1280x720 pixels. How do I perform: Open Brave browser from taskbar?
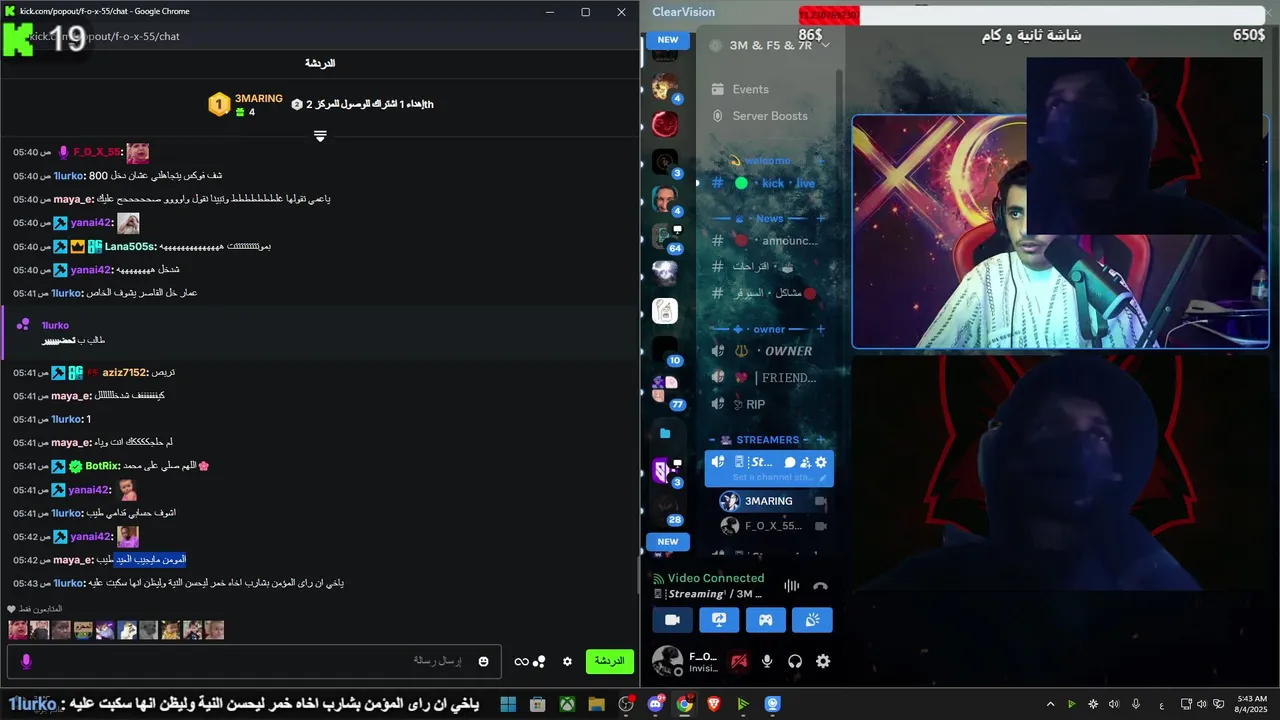tap(714, 704)
